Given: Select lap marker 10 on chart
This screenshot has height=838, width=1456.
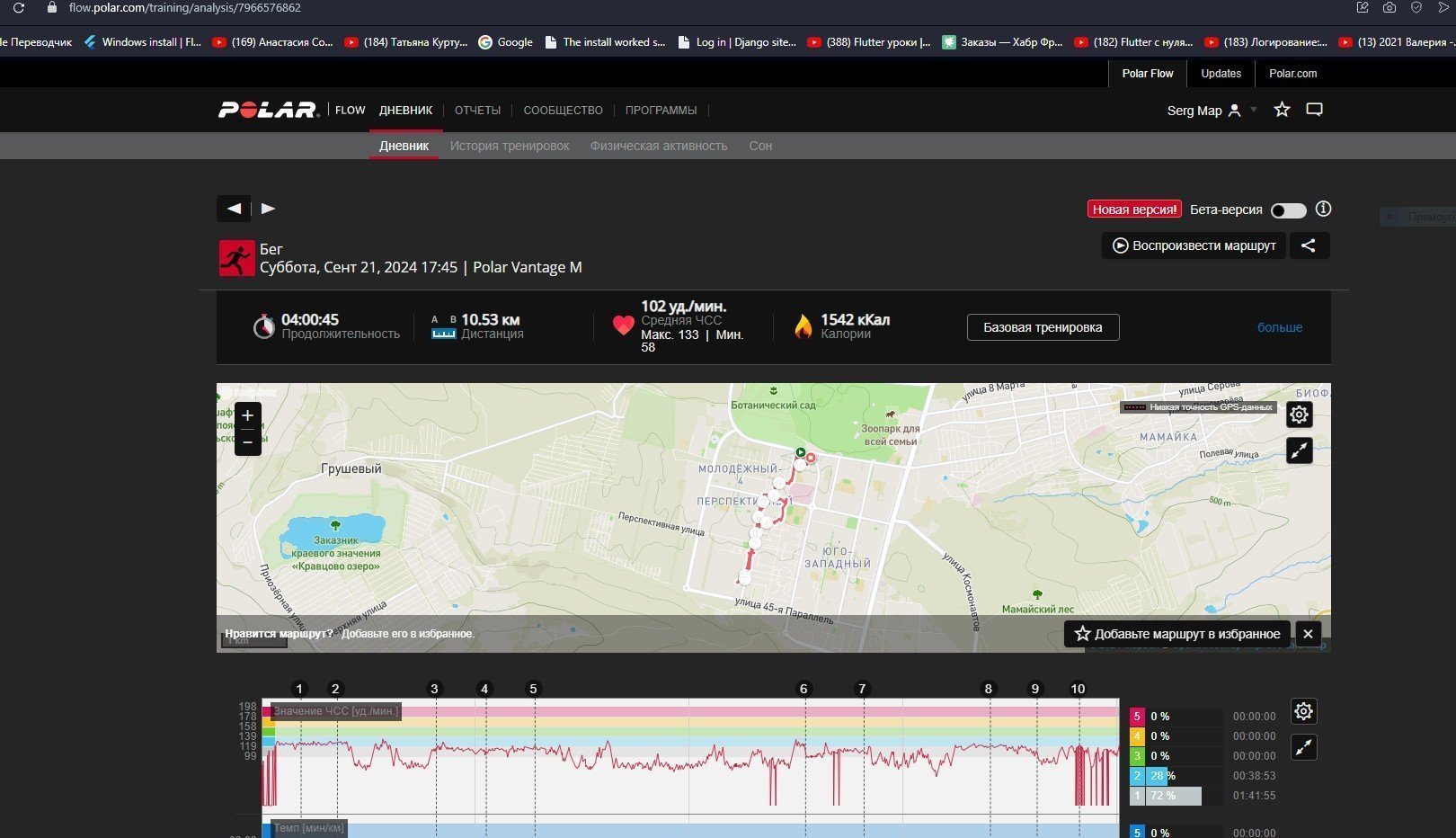Looking at the screenshot, I should (x=1078, y=689).
